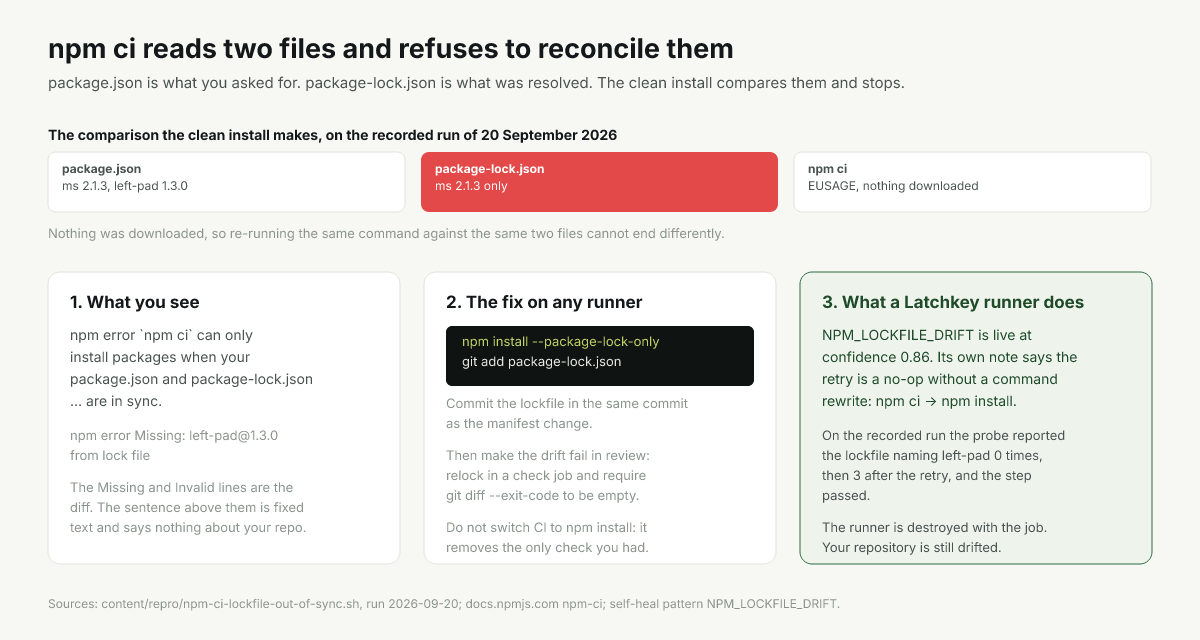This screenshot has width=1200, height=640.
Task: Click 'Do not switch CI to npm install' paragraph
Action: 548,537
